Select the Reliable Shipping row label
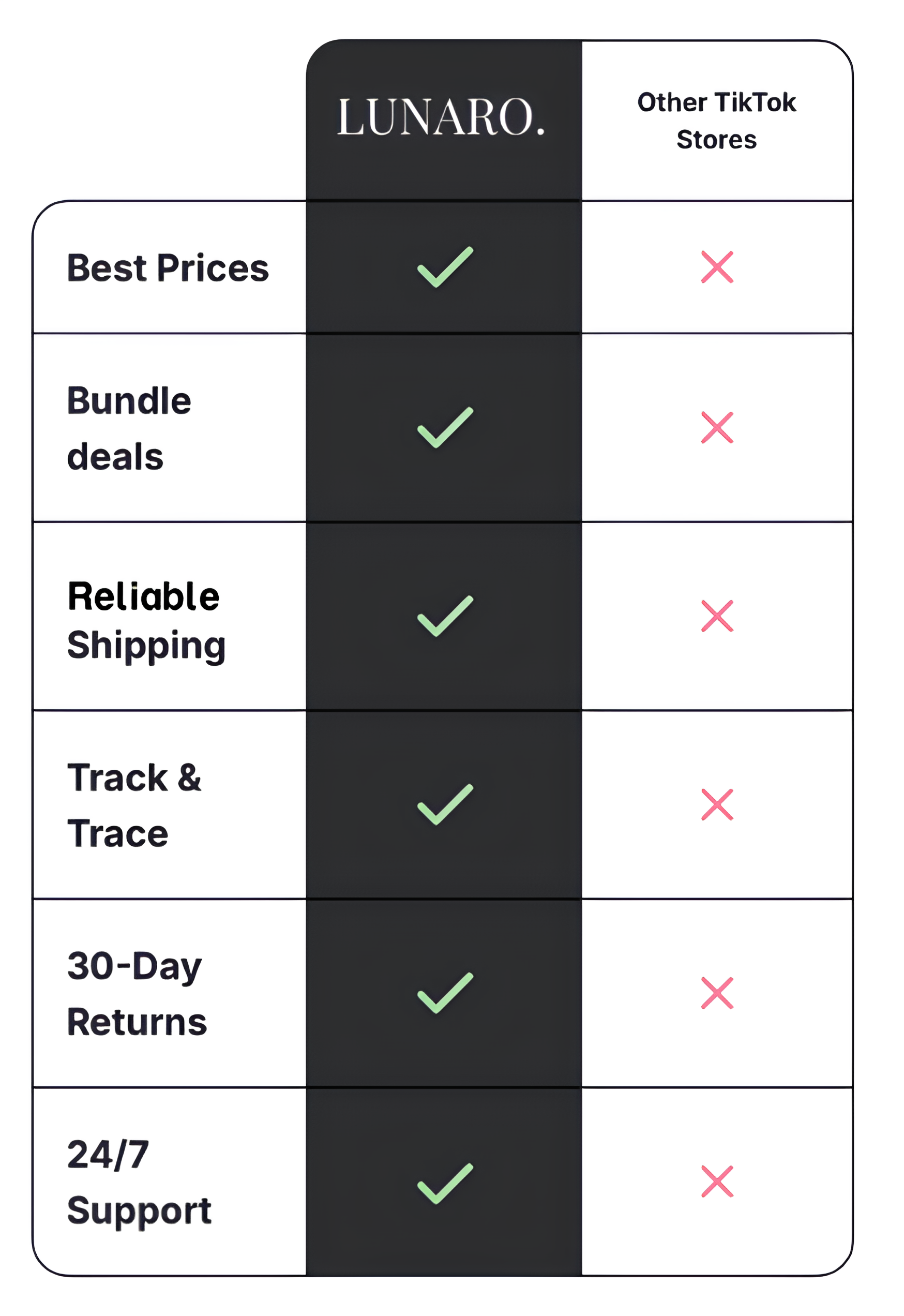904x1316 pixels. 145,620
